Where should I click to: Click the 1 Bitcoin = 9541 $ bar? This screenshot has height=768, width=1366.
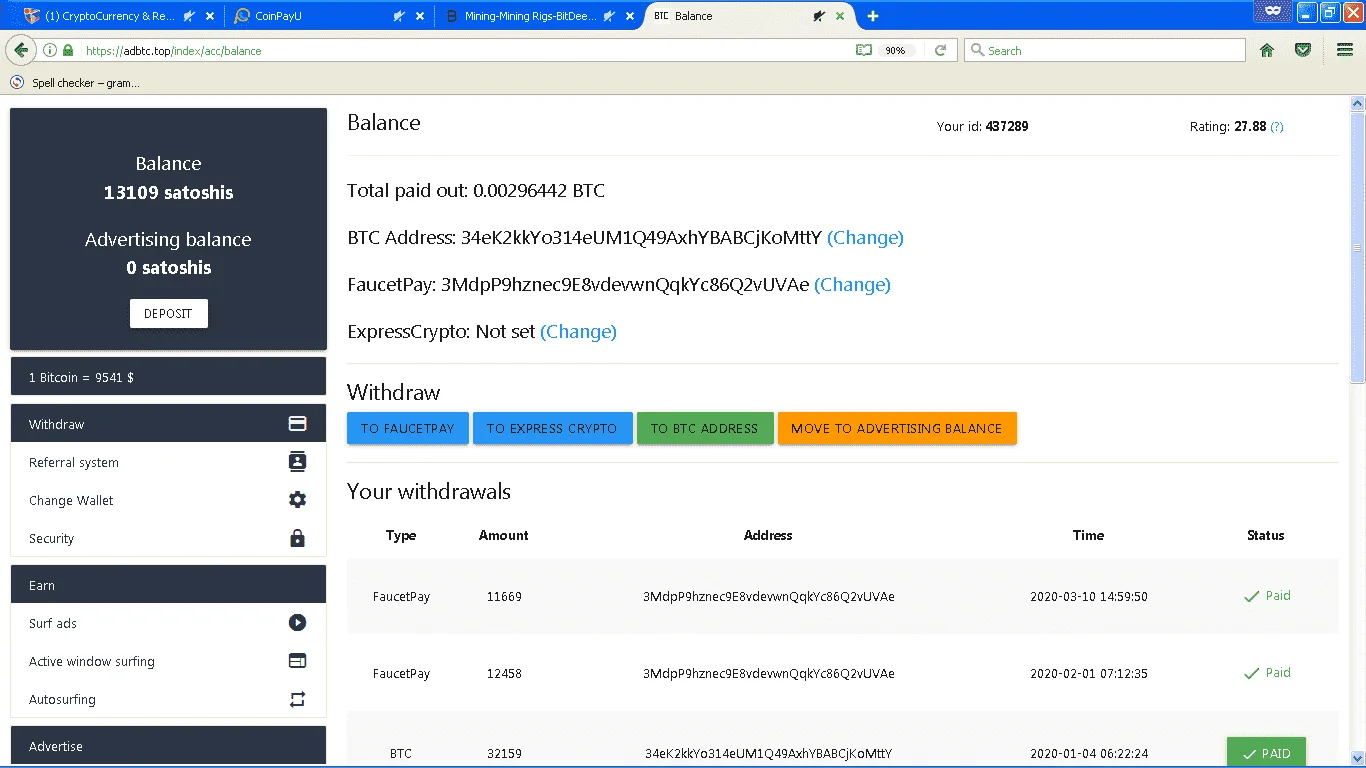coord(168,377)
